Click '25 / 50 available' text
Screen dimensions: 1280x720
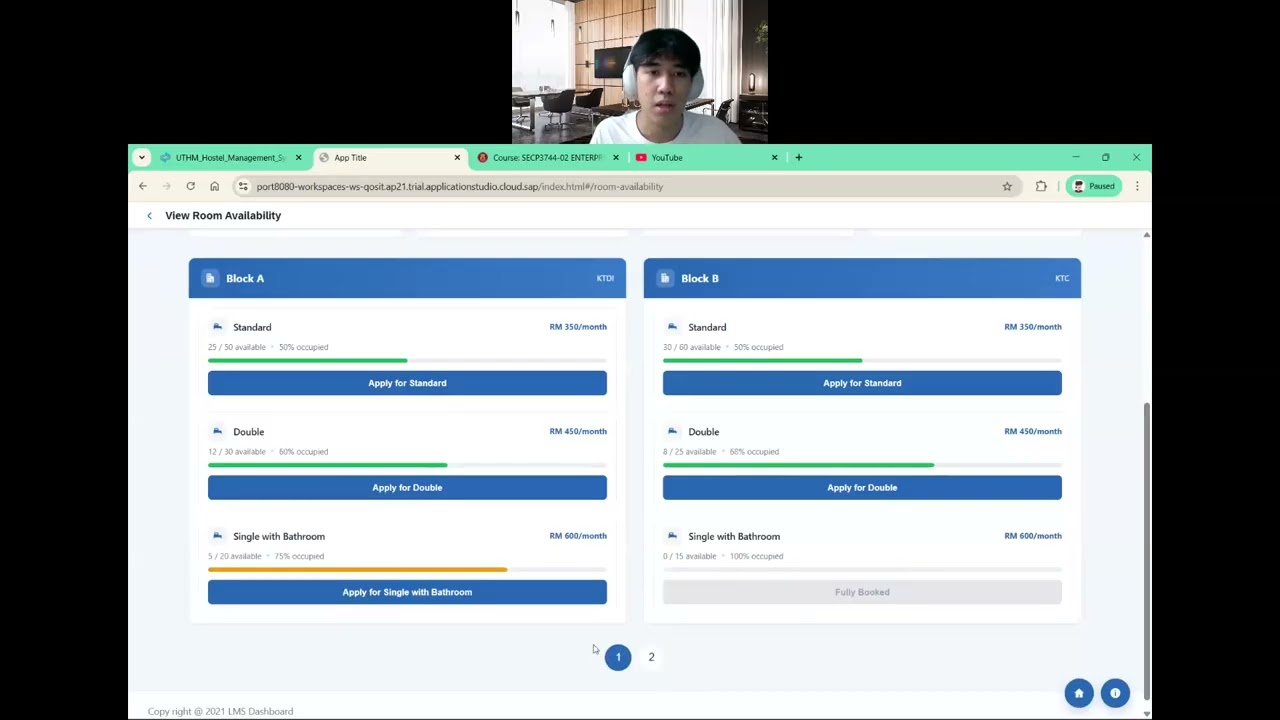coord(237,347)
